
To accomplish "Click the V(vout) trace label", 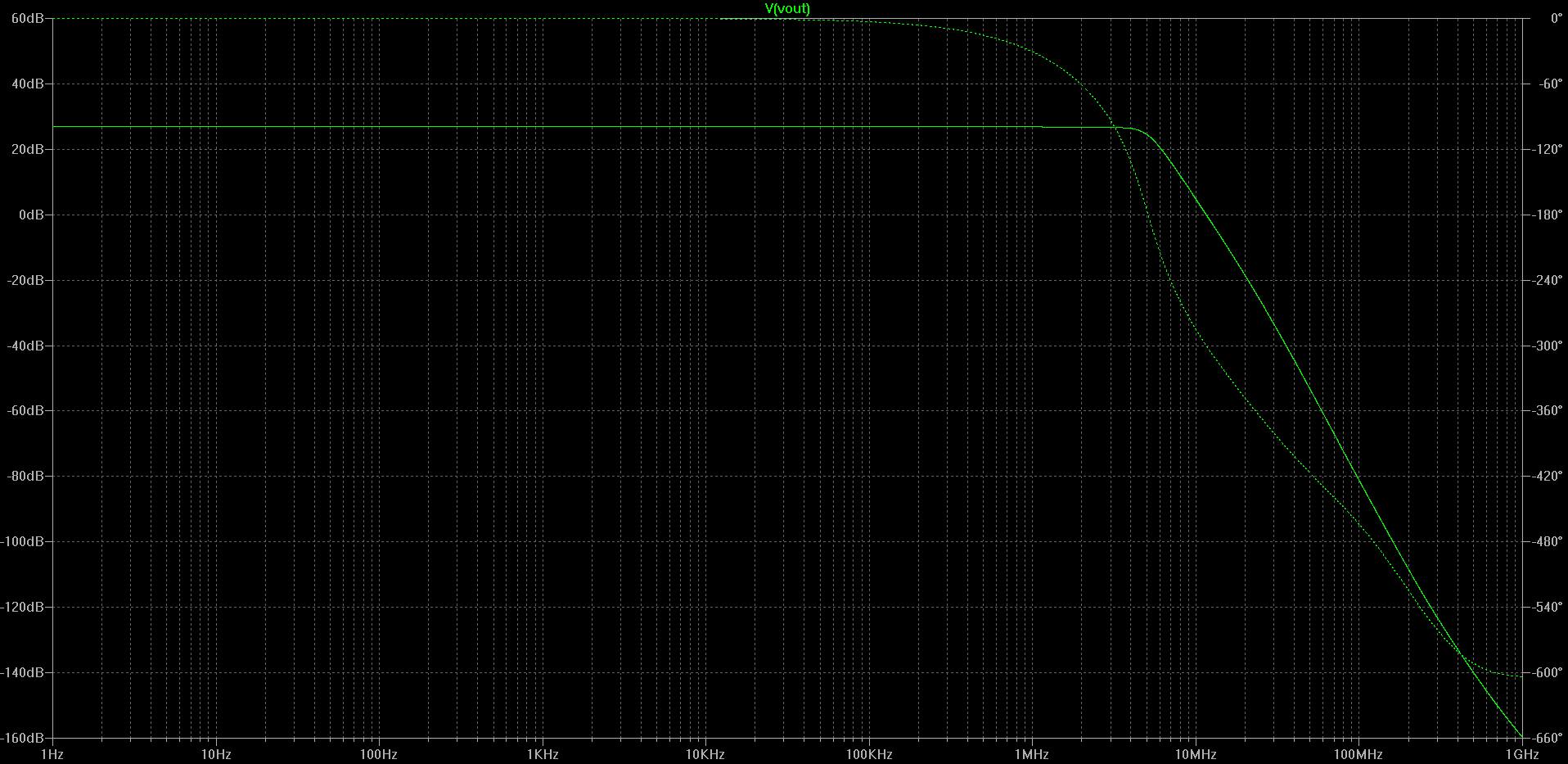I will [787, 8].
